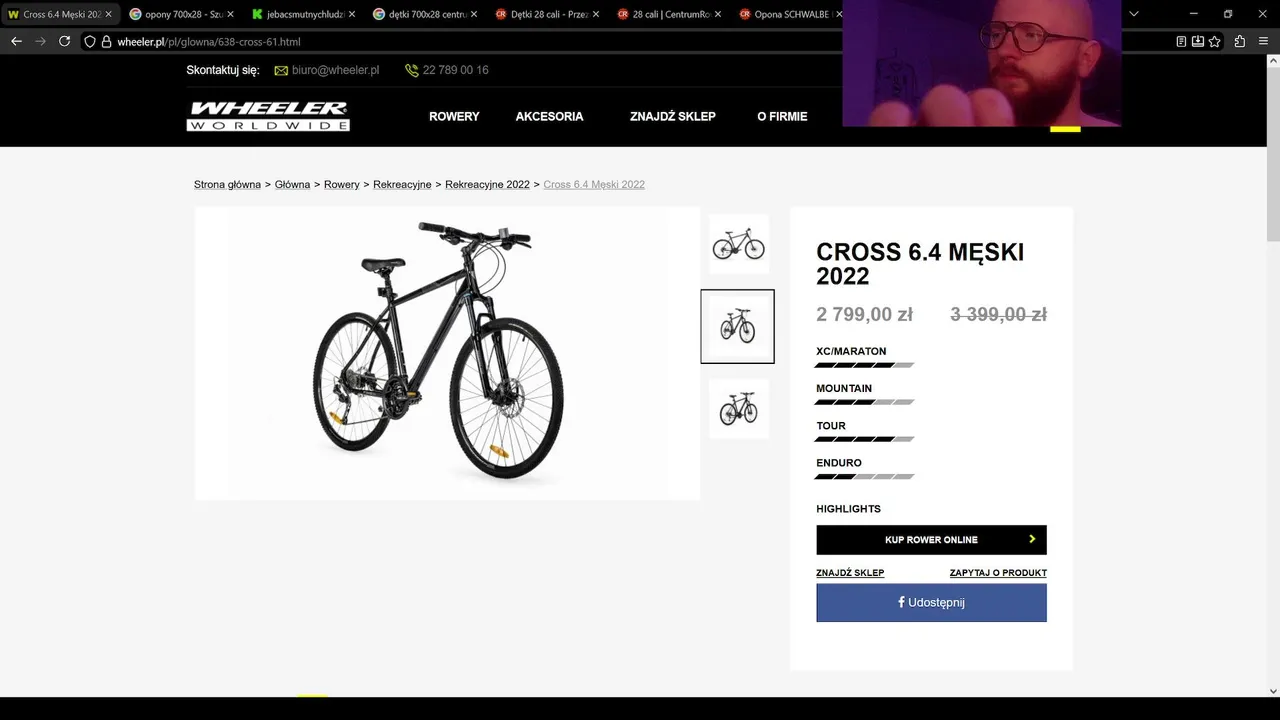
Task: Open the Firefox hamburger menu
Action: pos(1264,41)
